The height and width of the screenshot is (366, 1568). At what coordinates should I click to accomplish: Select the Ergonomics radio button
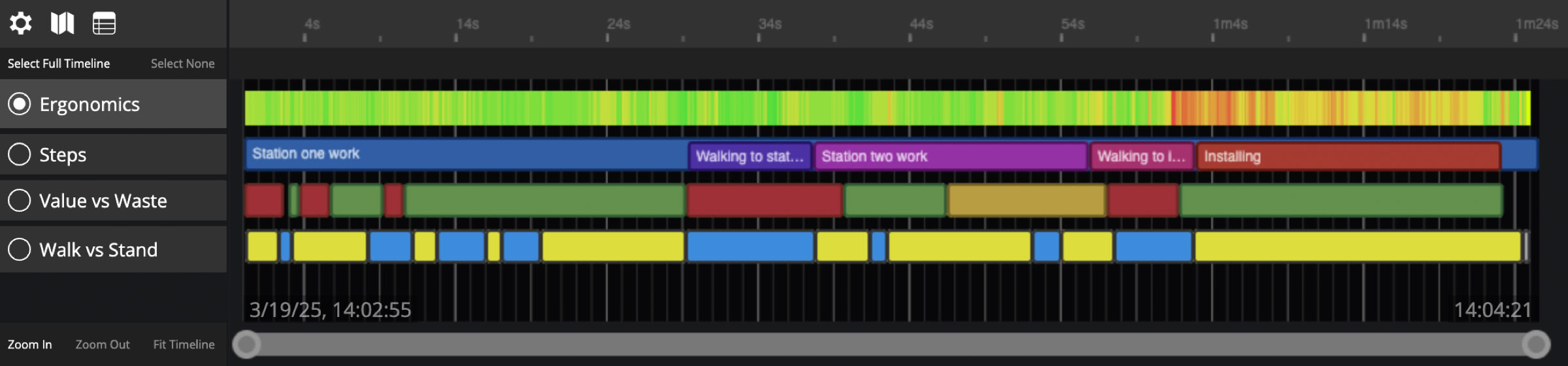(20, 104)
